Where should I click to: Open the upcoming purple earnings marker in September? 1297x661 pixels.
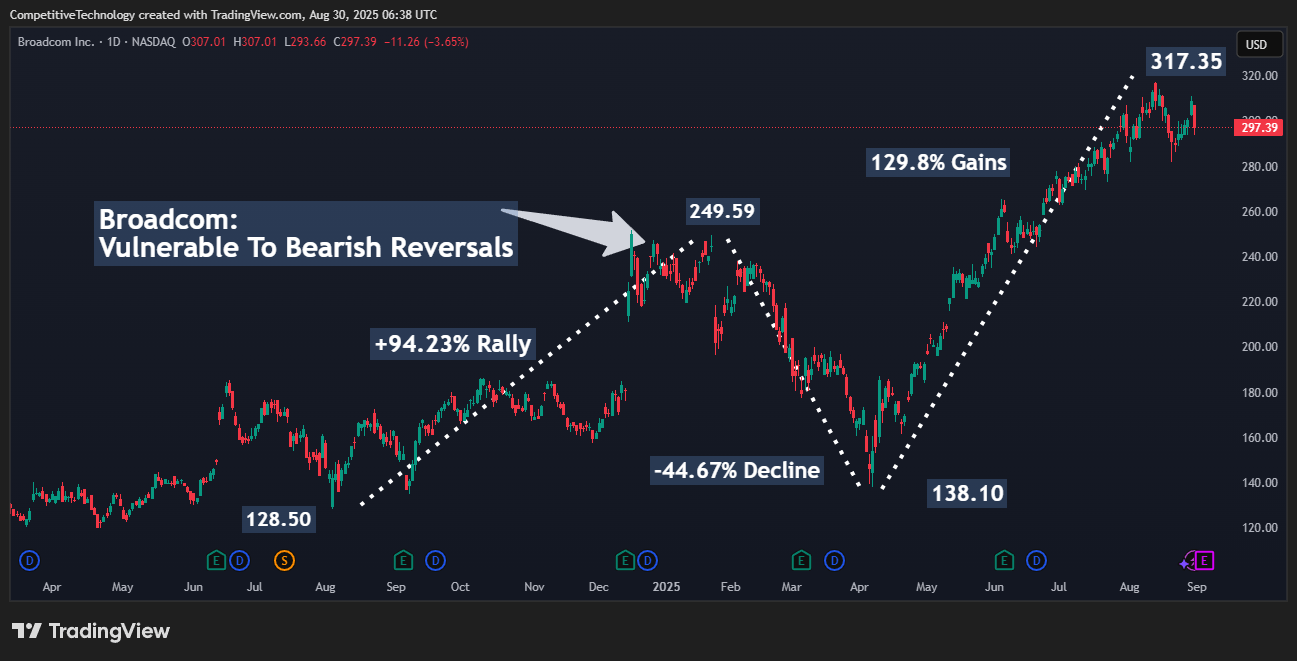pyautogui.click(x=1204, y=560)
